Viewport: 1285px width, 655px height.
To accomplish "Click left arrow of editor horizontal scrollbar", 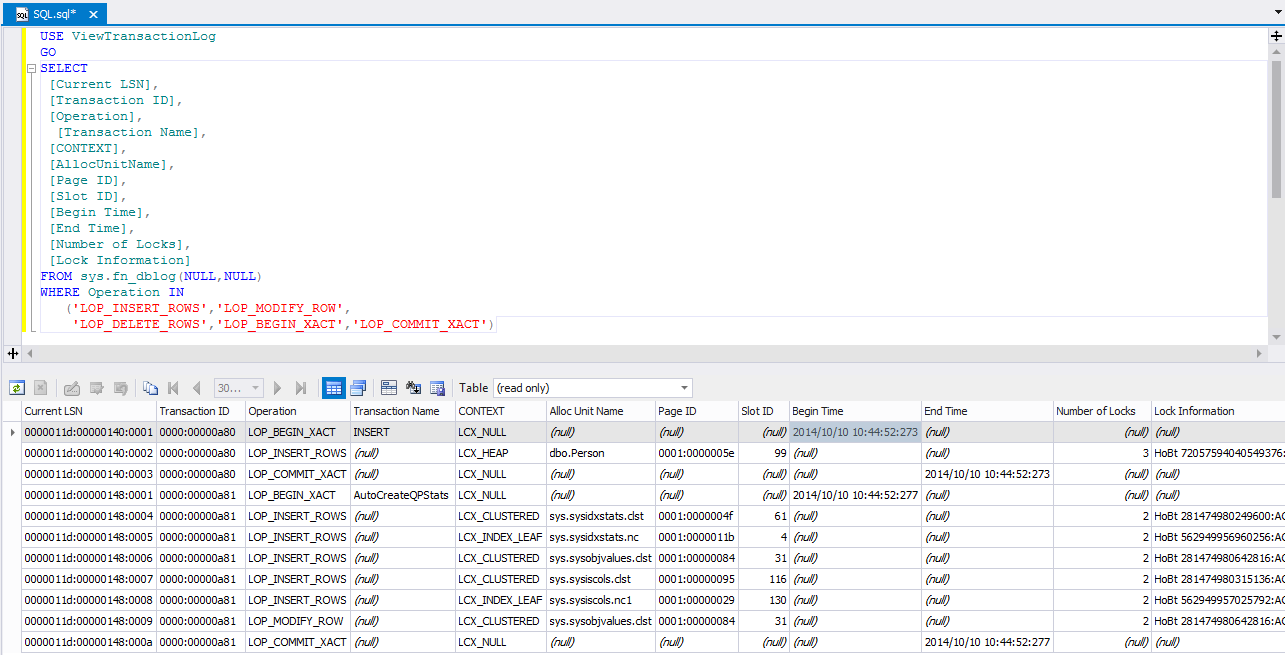I will click(30, 353).
